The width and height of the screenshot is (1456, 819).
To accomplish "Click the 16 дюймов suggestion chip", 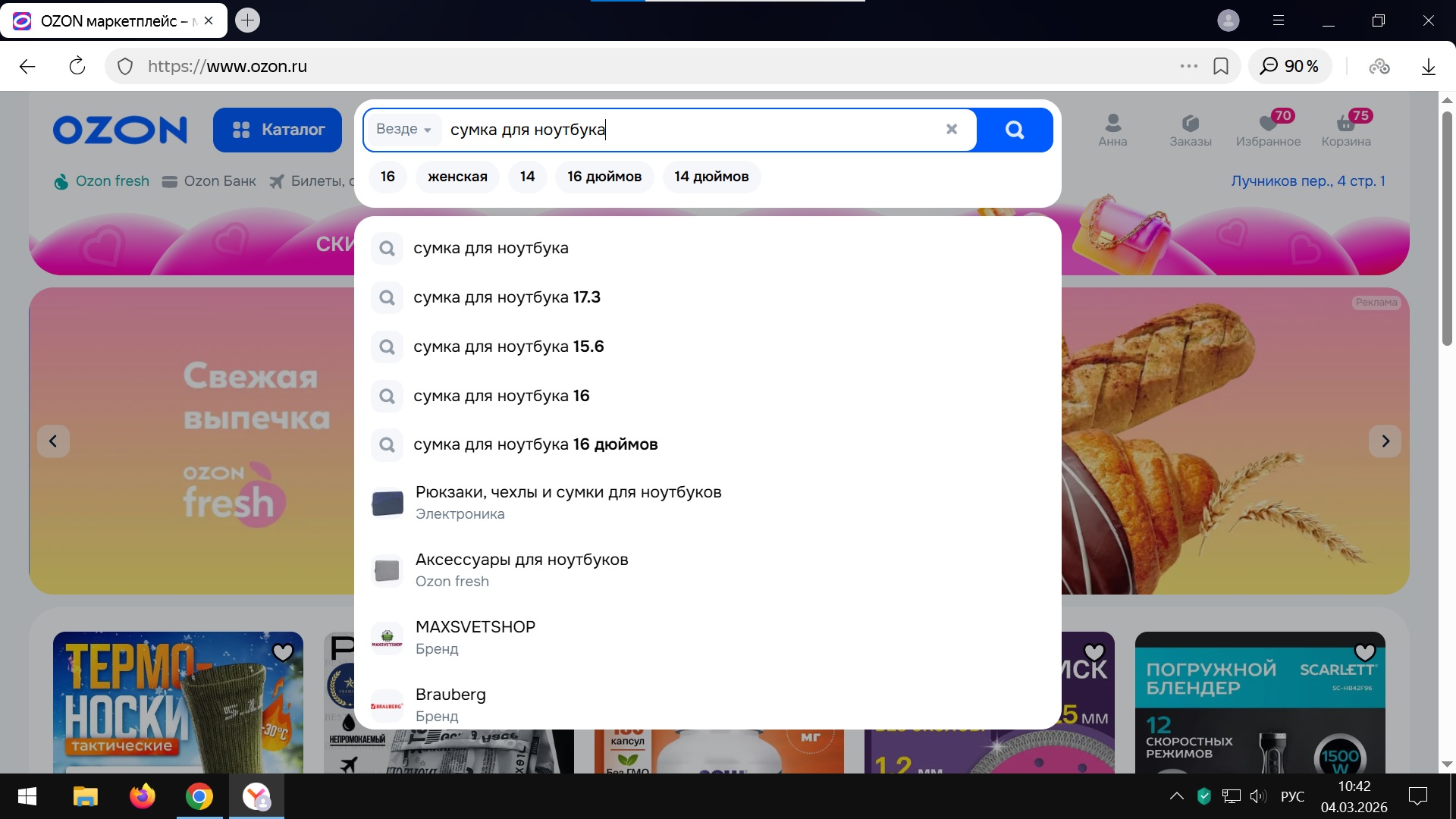I will [604, 177].
